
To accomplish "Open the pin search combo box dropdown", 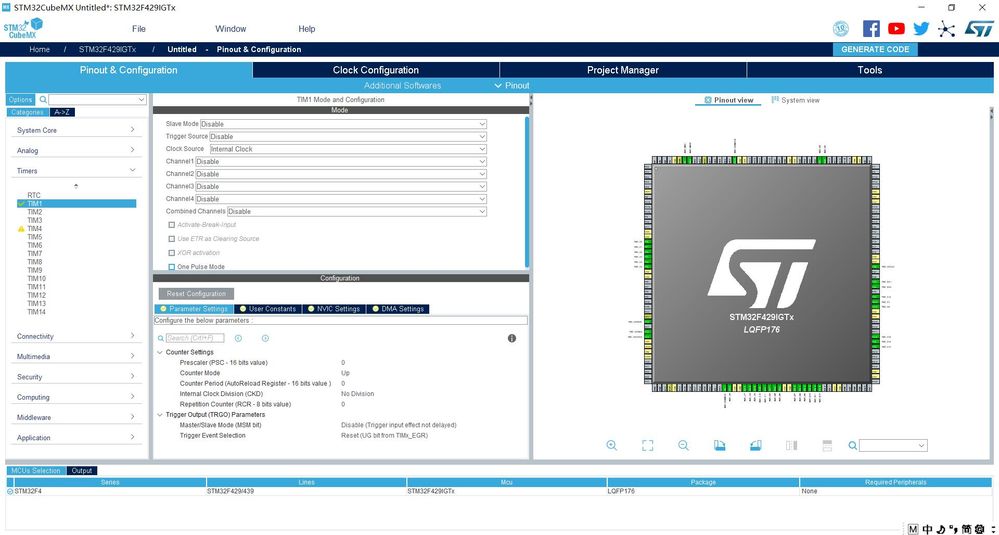I will tap(921, 446).
